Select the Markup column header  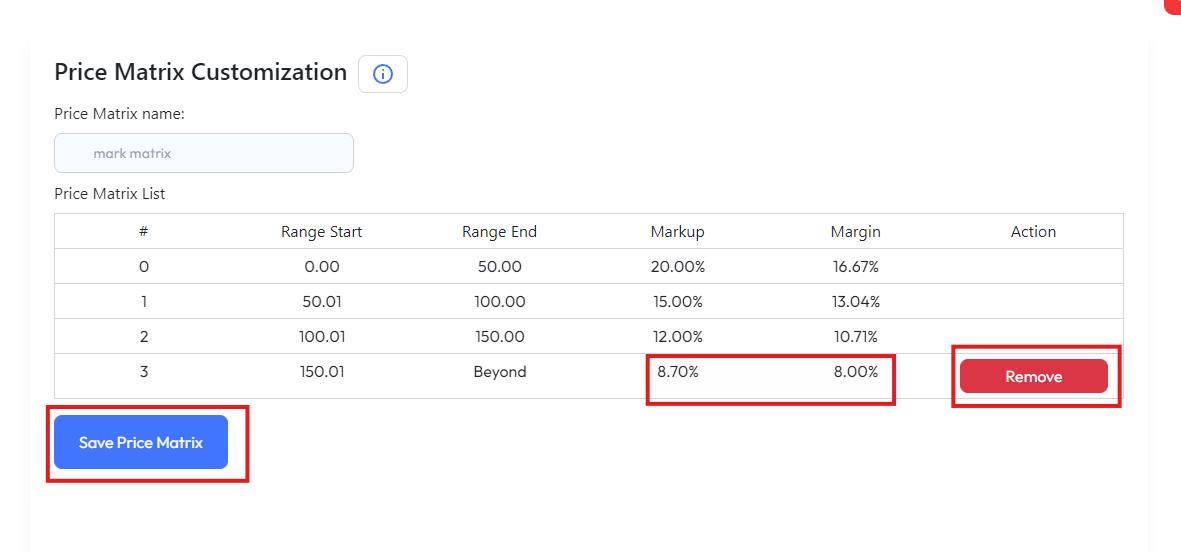pos(677,232)
